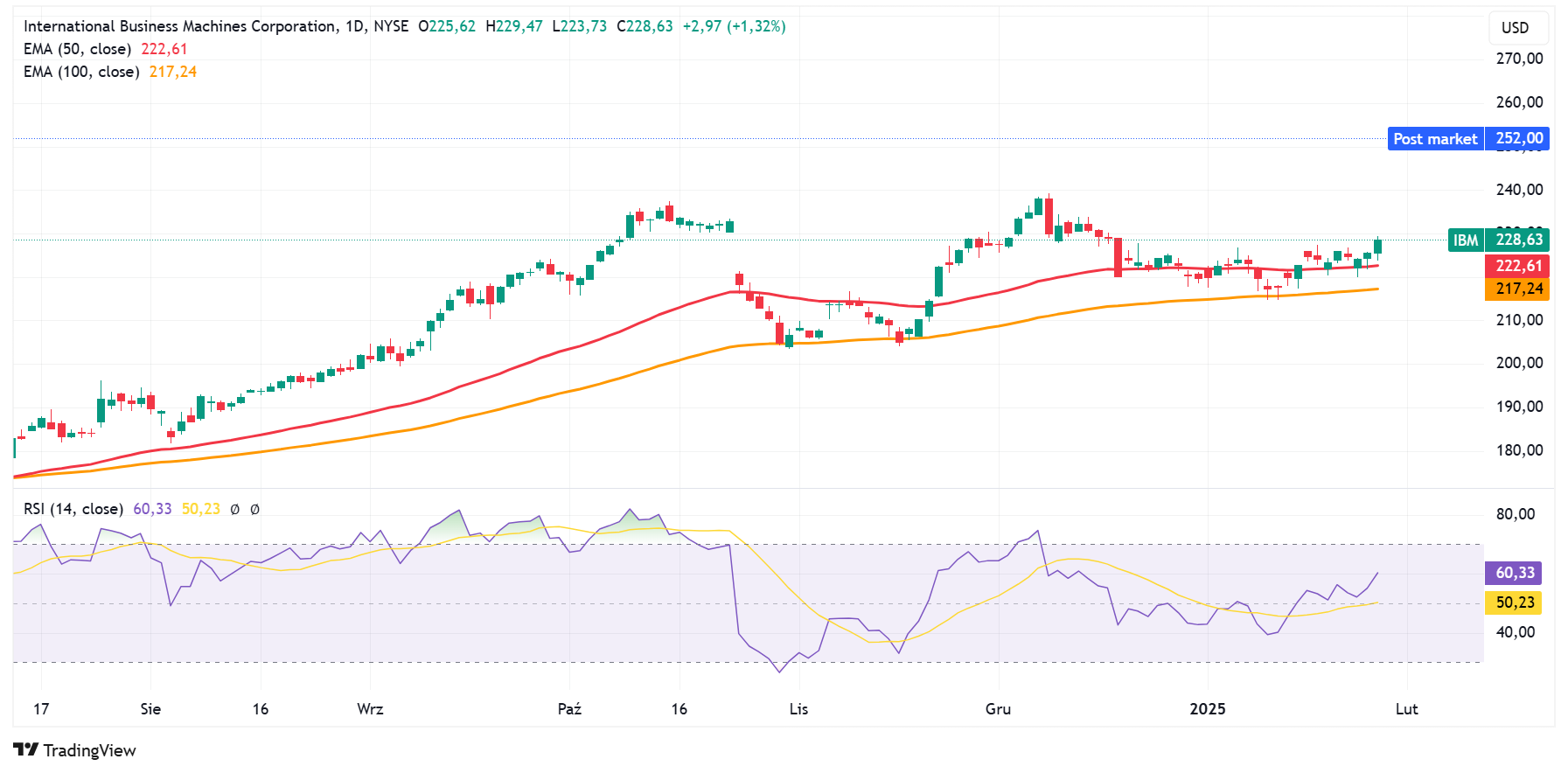Click the green IBM symbol tag

coord(1466,240)
